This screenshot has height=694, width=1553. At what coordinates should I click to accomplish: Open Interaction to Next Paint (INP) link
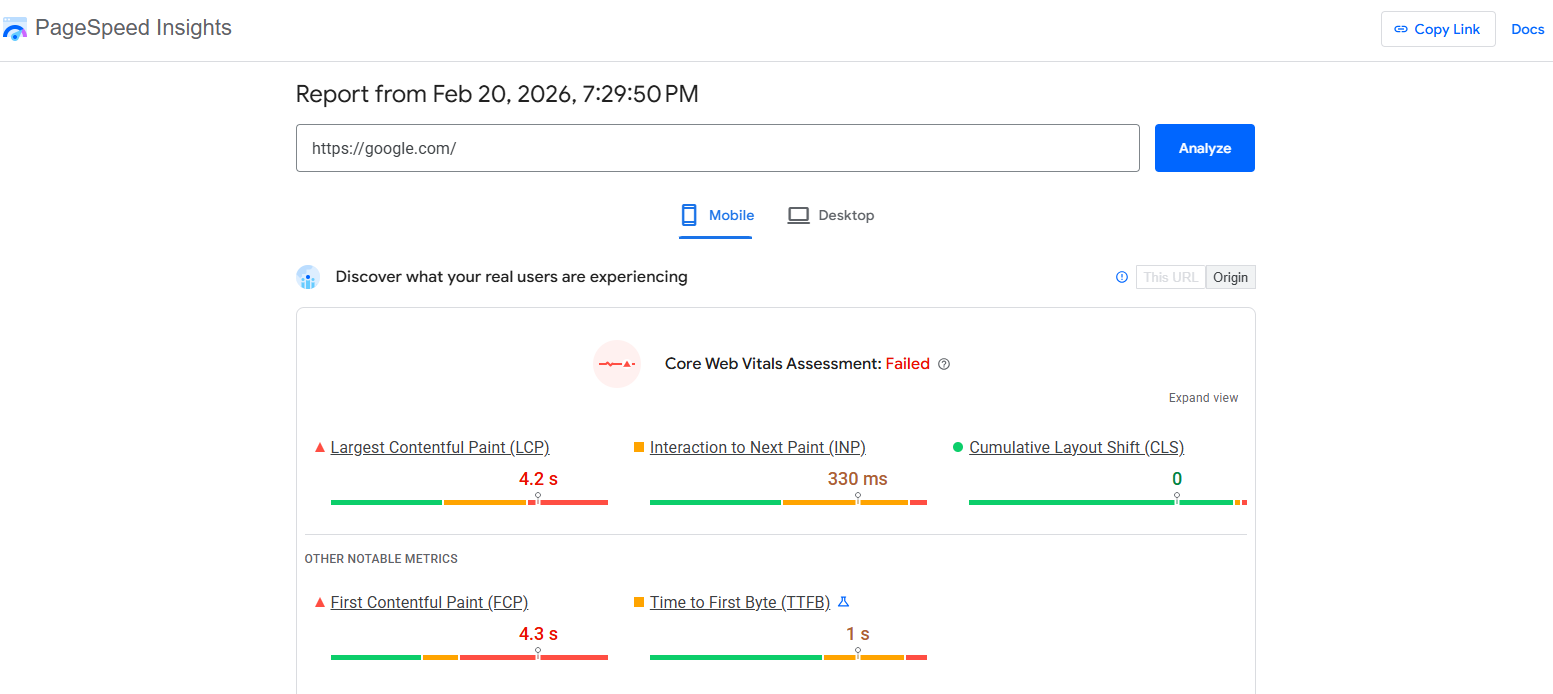pos(757,447)
